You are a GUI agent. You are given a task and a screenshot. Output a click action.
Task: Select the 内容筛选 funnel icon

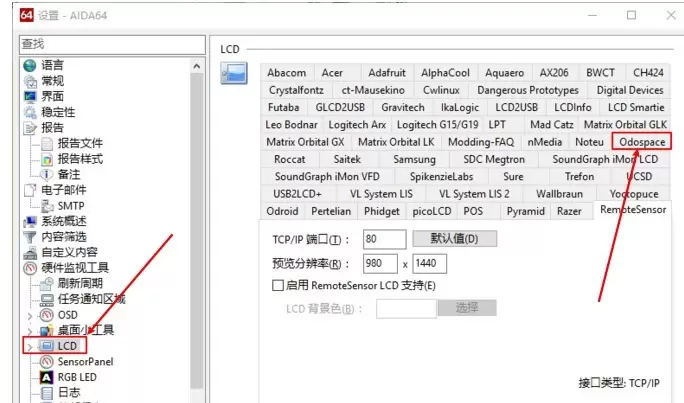click(30, 237)
